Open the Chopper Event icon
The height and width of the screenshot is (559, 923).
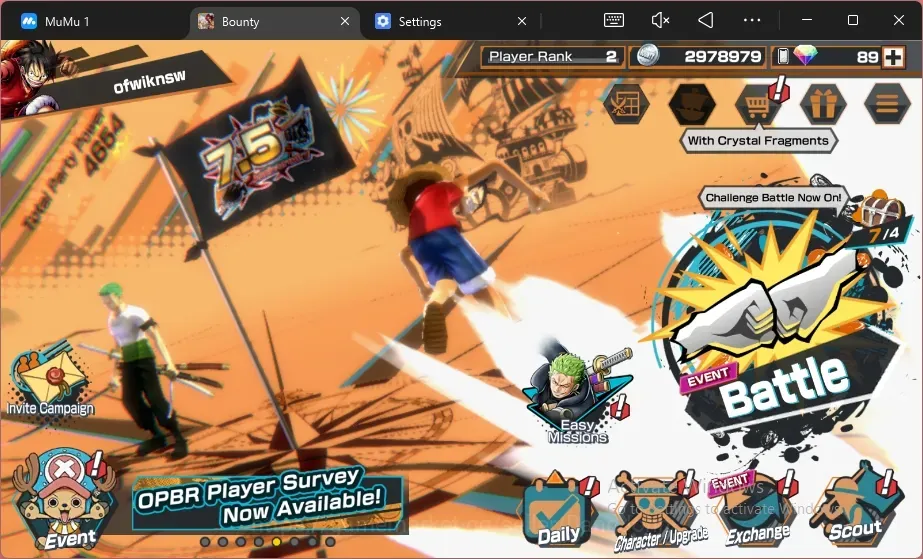pos(64,500)
